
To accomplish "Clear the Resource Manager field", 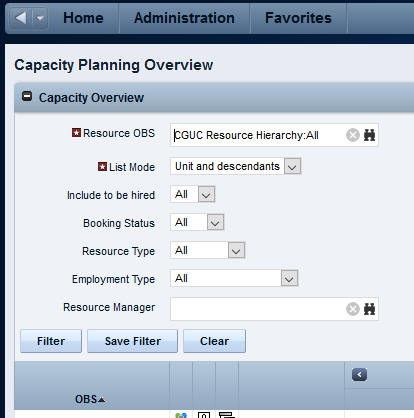I will [x=353, y=309].
